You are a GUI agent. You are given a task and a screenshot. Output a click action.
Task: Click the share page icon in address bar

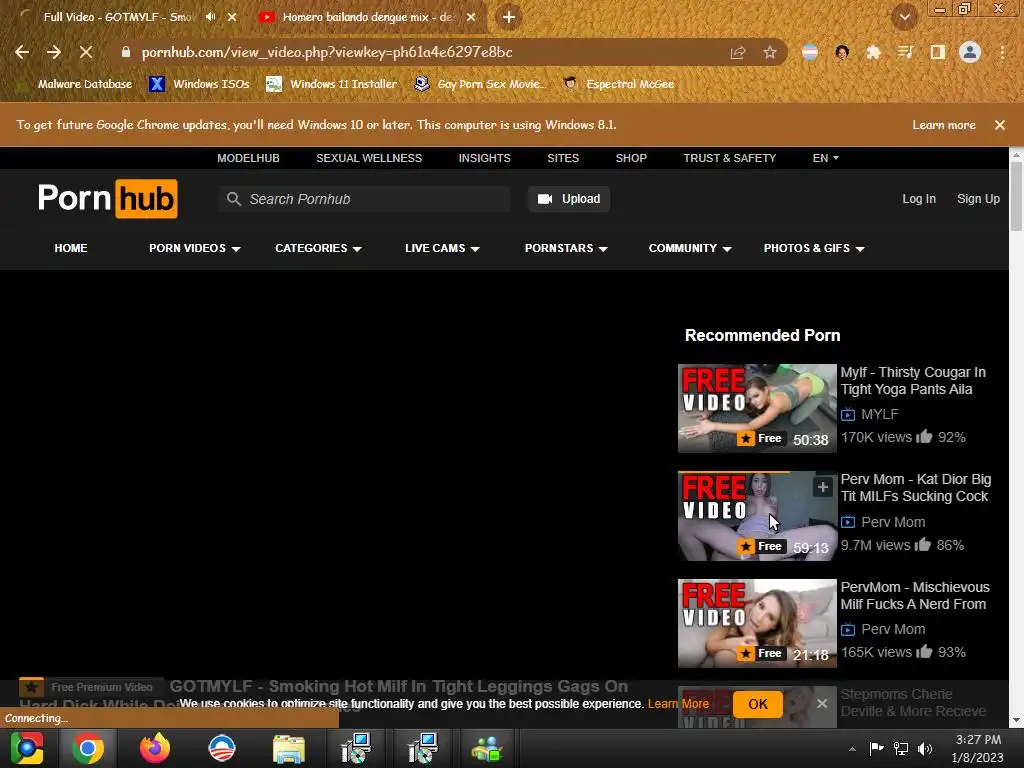(738, 53)
